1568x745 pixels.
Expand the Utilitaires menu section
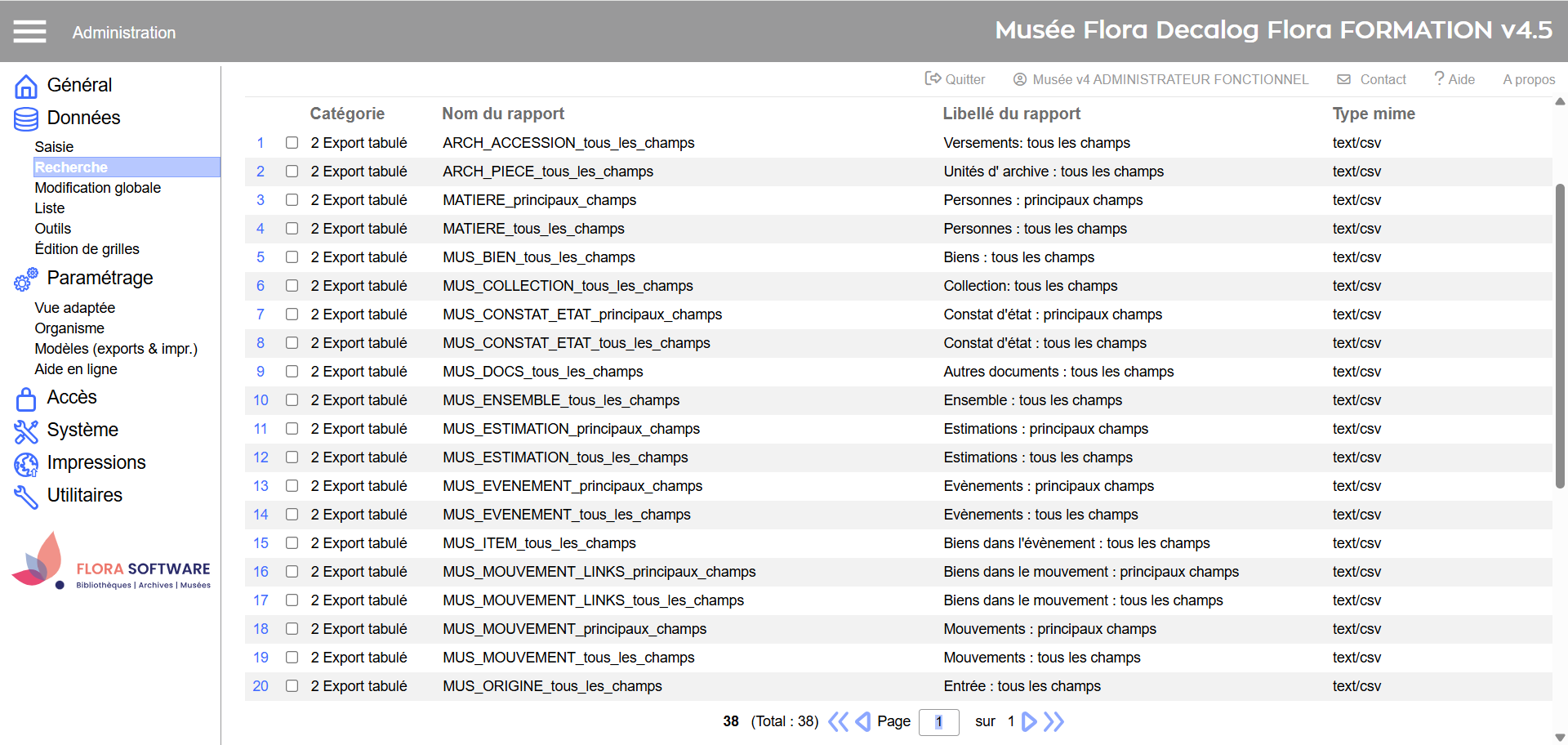(x=85, y=495)
